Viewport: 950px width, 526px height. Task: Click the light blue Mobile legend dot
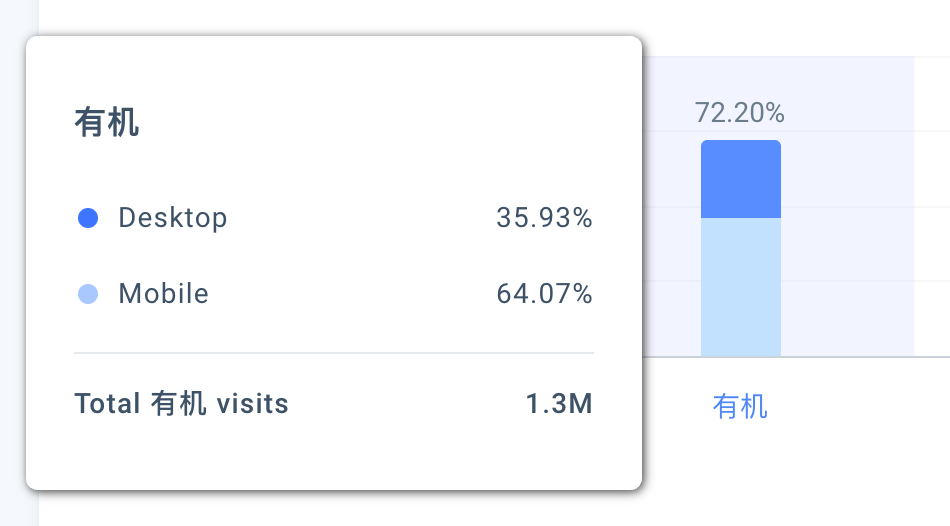pyautogui.click(x=88, y=294)
